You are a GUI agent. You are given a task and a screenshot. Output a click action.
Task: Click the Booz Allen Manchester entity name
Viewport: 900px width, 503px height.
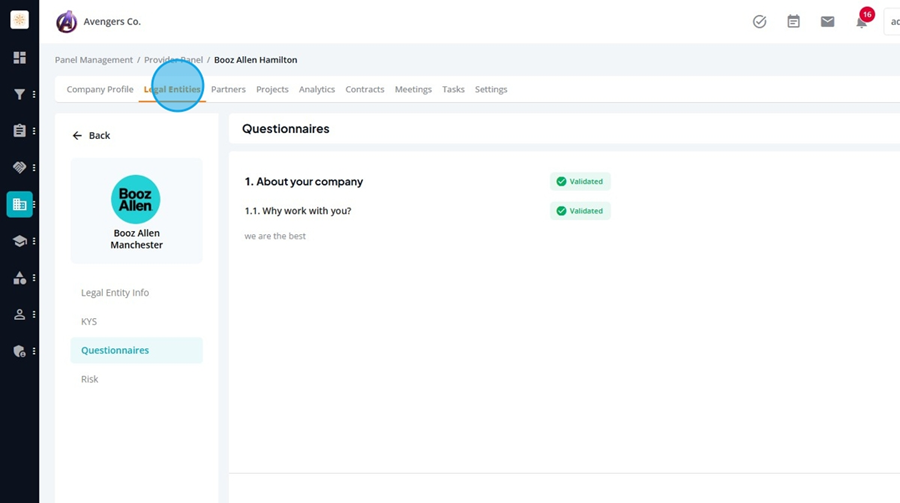click(137, 239)
